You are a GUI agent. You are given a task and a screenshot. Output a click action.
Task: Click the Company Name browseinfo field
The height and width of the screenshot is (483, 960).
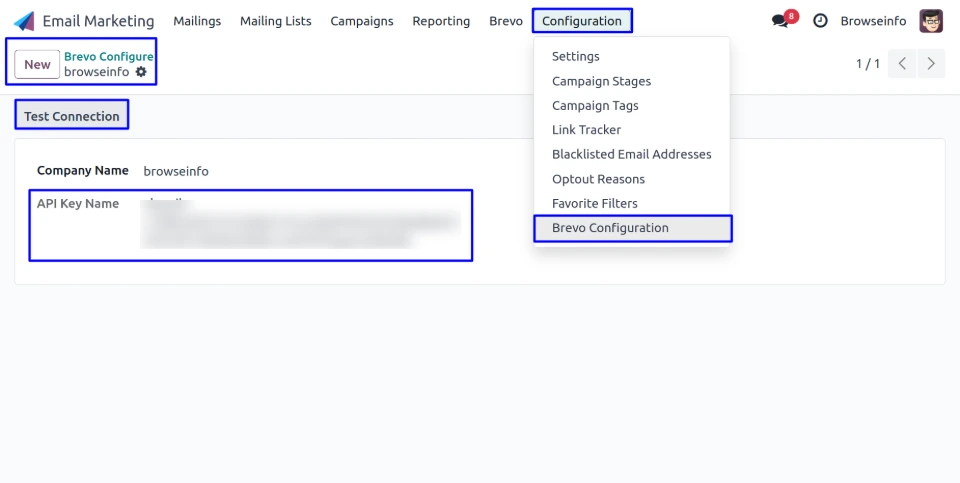click(176, 171)
